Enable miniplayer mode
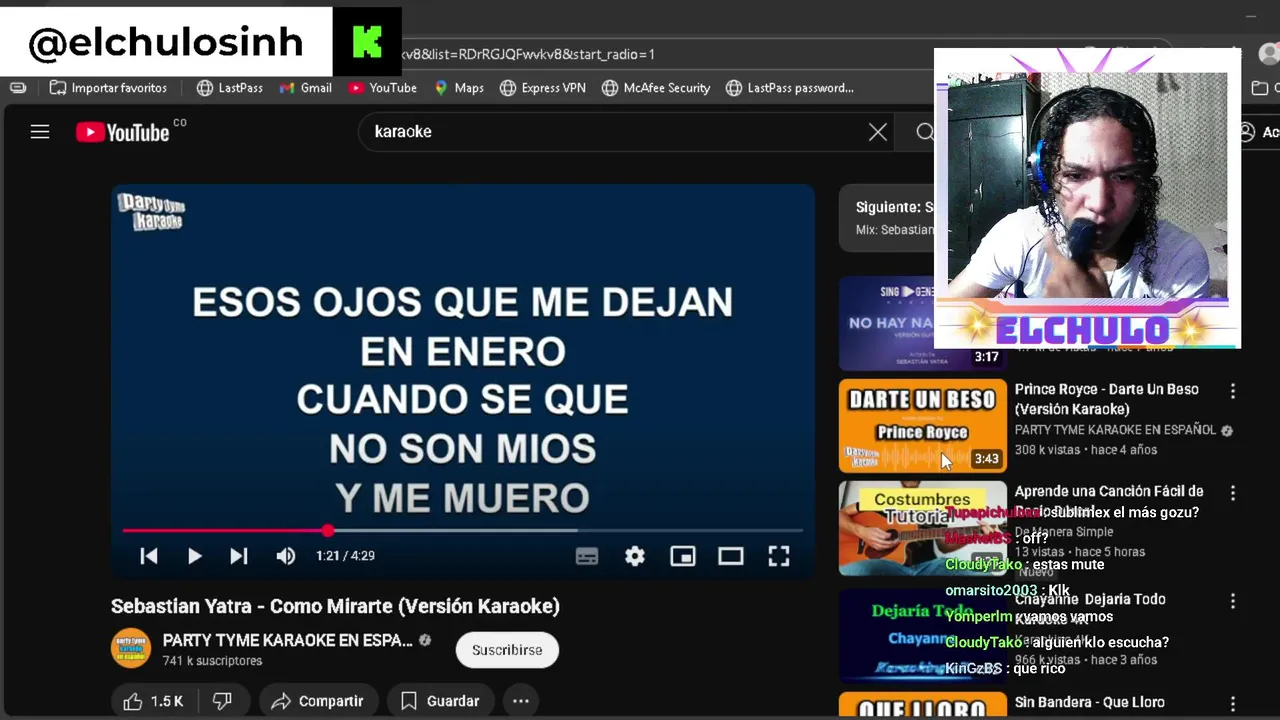This screenshot has width=1280, height=720. 683,556
